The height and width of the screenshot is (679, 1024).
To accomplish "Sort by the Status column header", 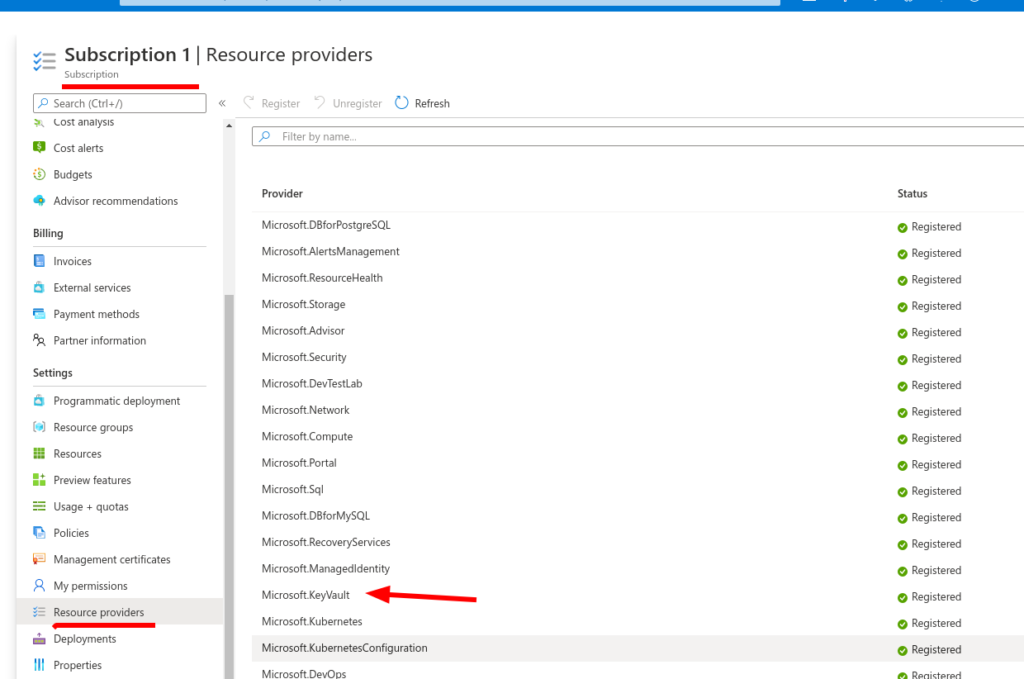I will coord(912,193).
